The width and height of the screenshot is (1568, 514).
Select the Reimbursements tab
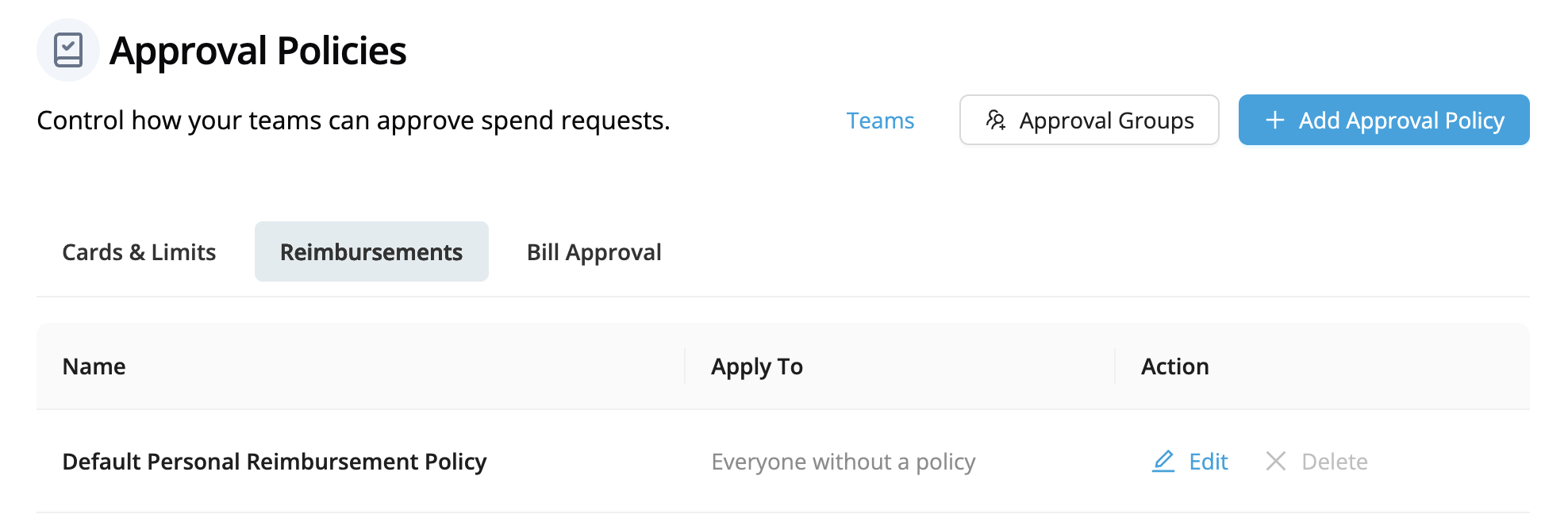371,251
